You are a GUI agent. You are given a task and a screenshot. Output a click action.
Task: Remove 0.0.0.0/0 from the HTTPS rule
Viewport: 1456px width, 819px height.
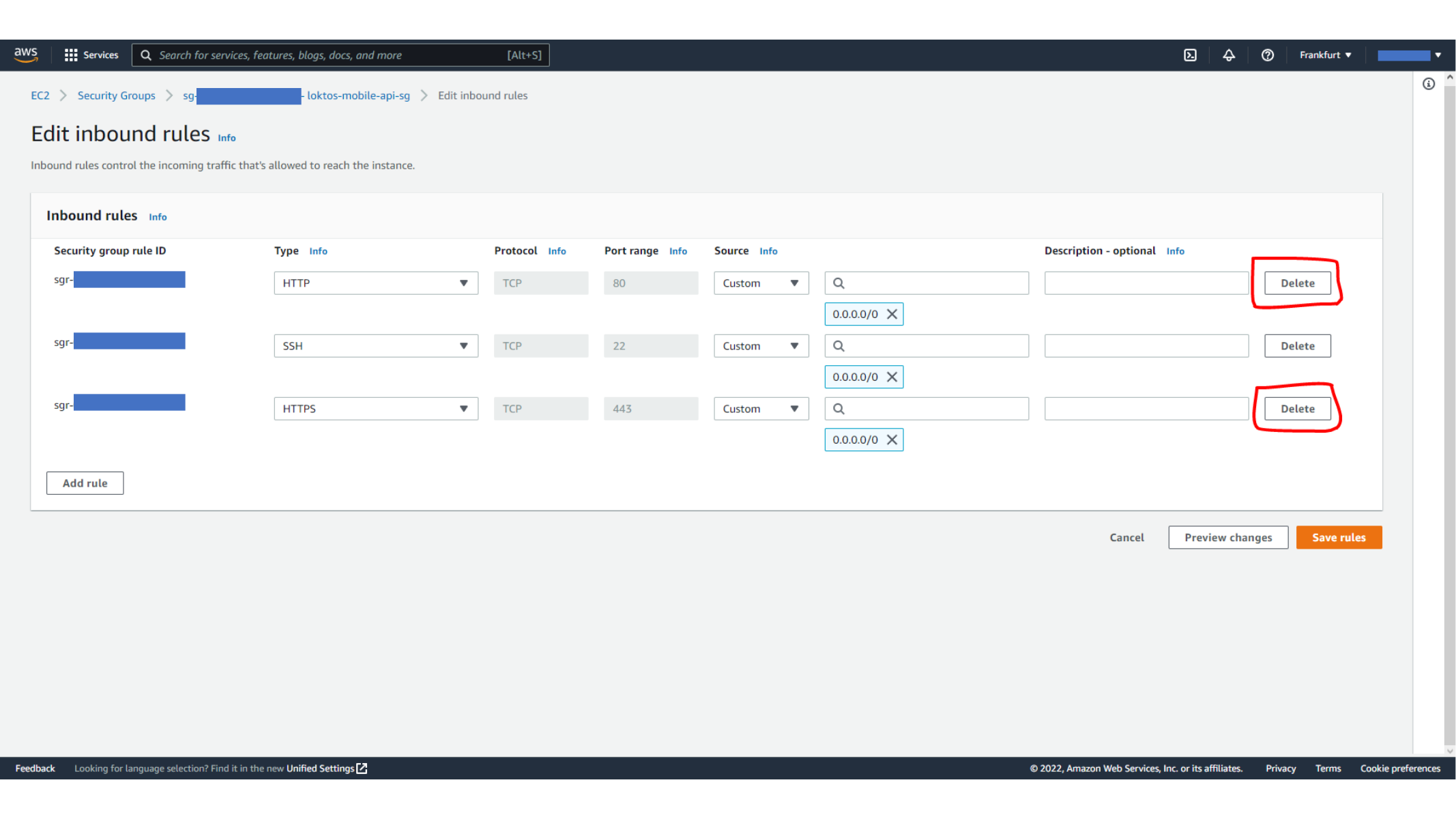point(892,440)
